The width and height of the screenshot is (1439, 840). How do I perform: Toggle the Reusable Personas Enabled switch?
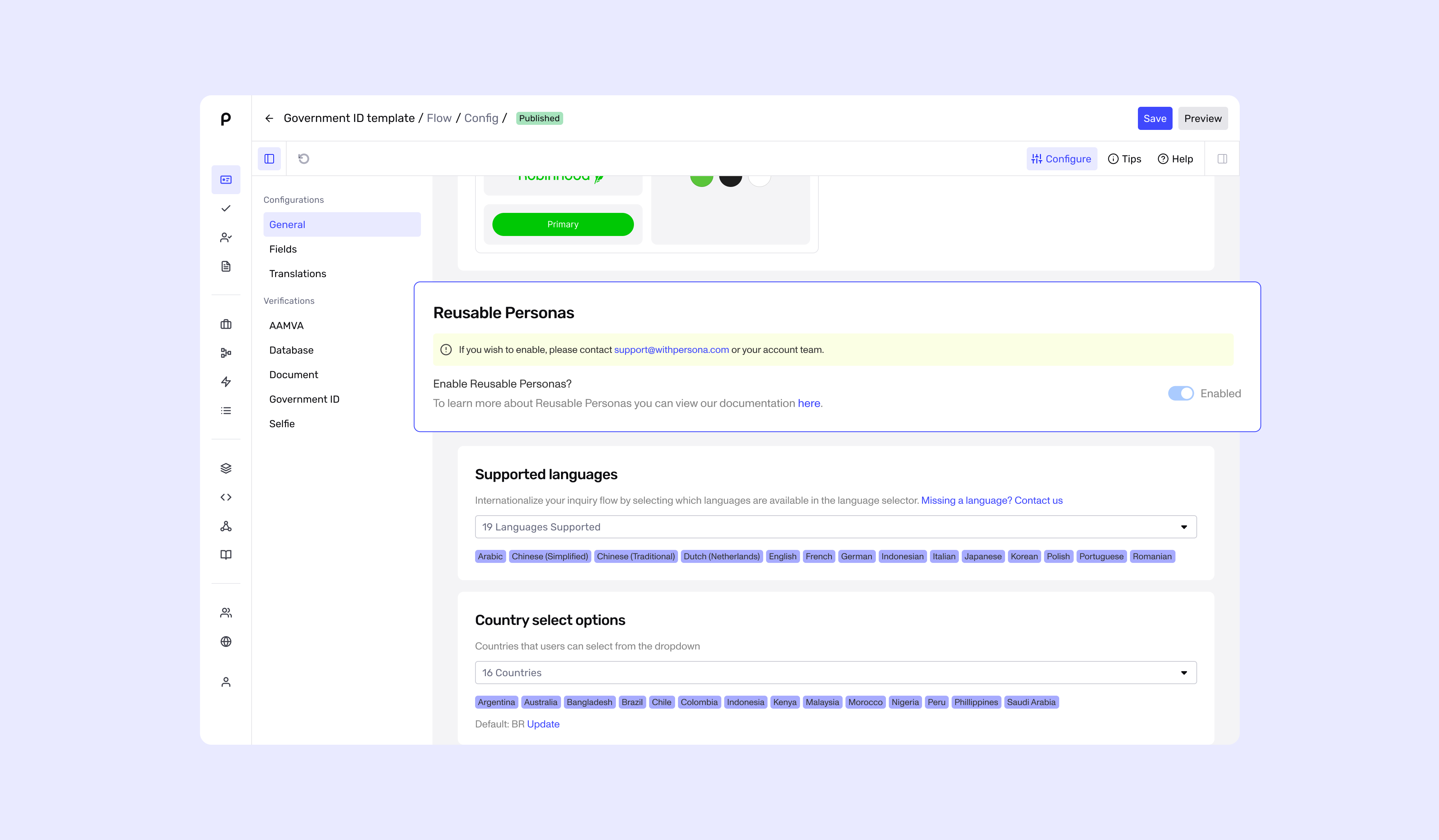(1181, 393)
